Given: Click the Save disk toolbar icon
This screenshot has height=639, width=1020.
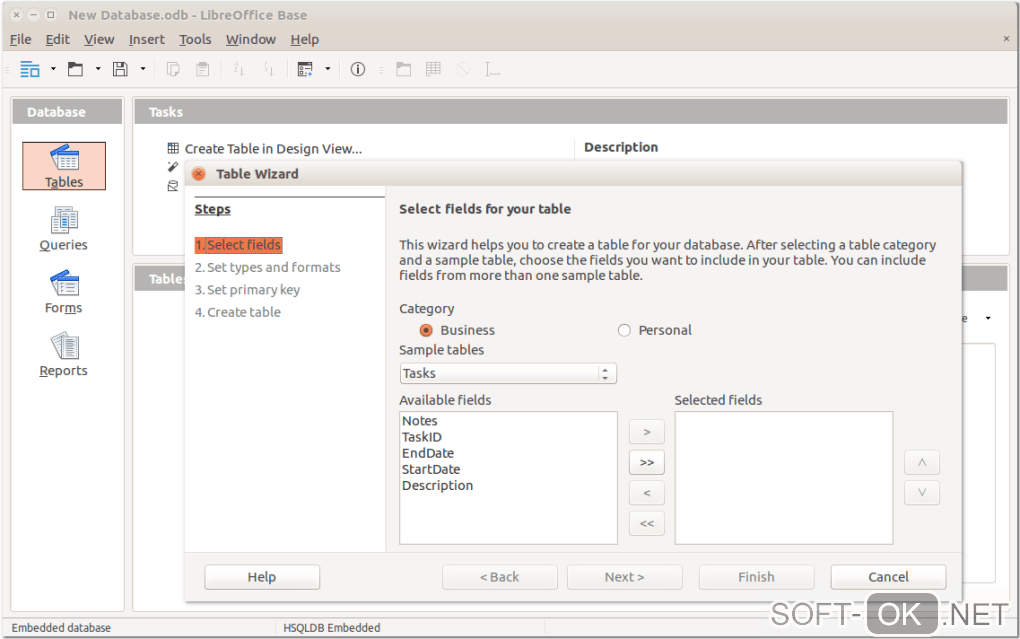Looking at the screenshot, I should tap(120, 69).
